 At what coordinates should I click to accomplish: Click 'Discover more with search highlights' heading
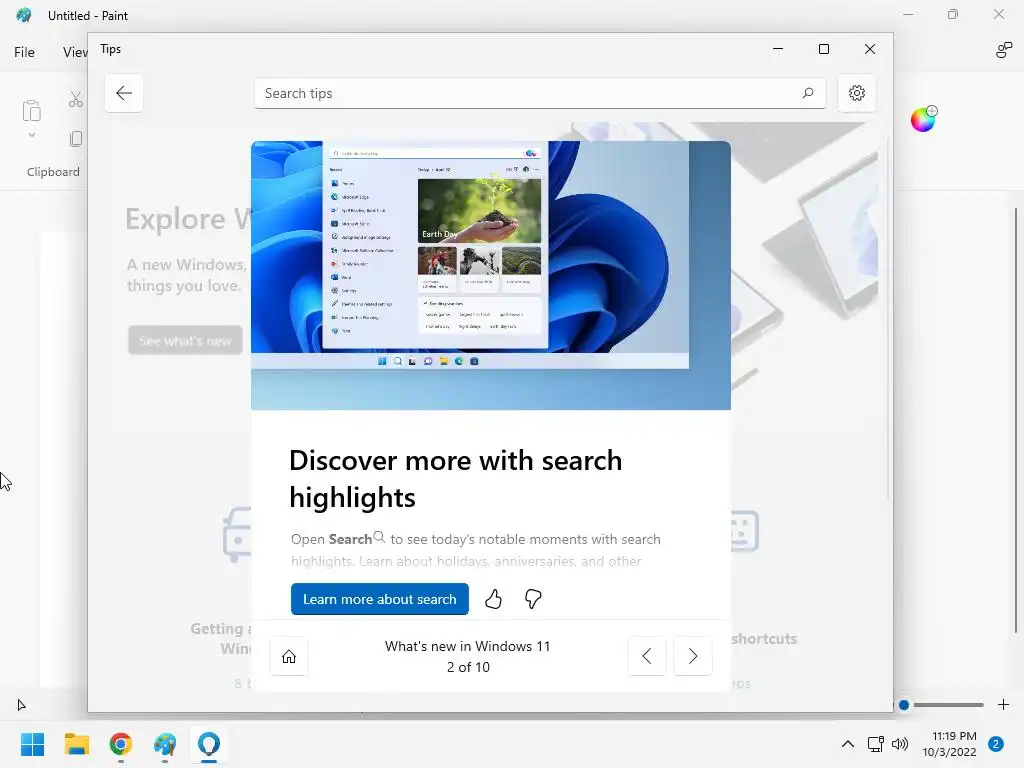coord(456,479)
